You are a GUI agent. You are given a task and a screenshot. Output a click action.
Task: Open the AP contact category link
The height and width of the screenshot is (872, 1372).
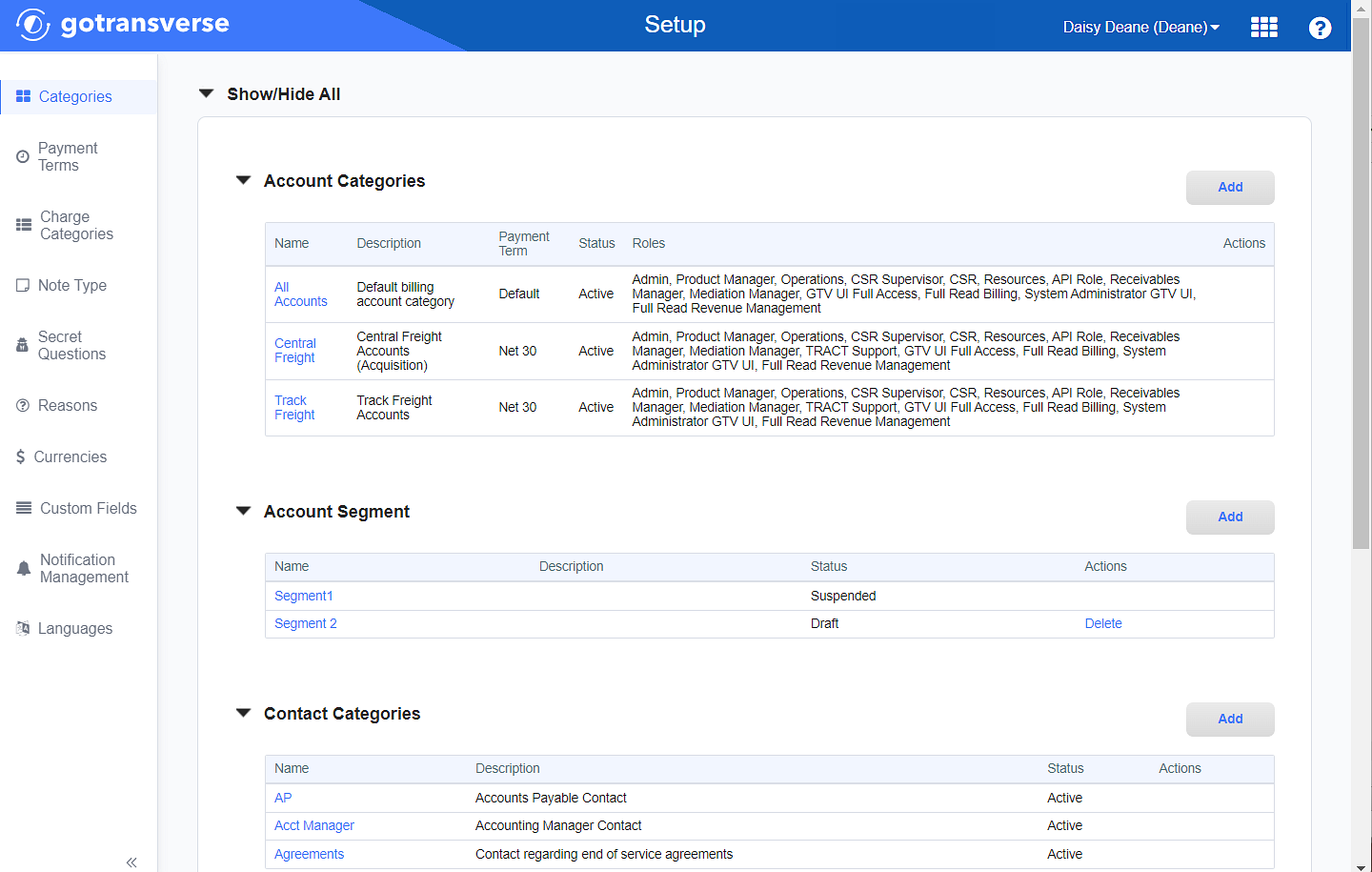pyautogui.click(x=283, y=798)
